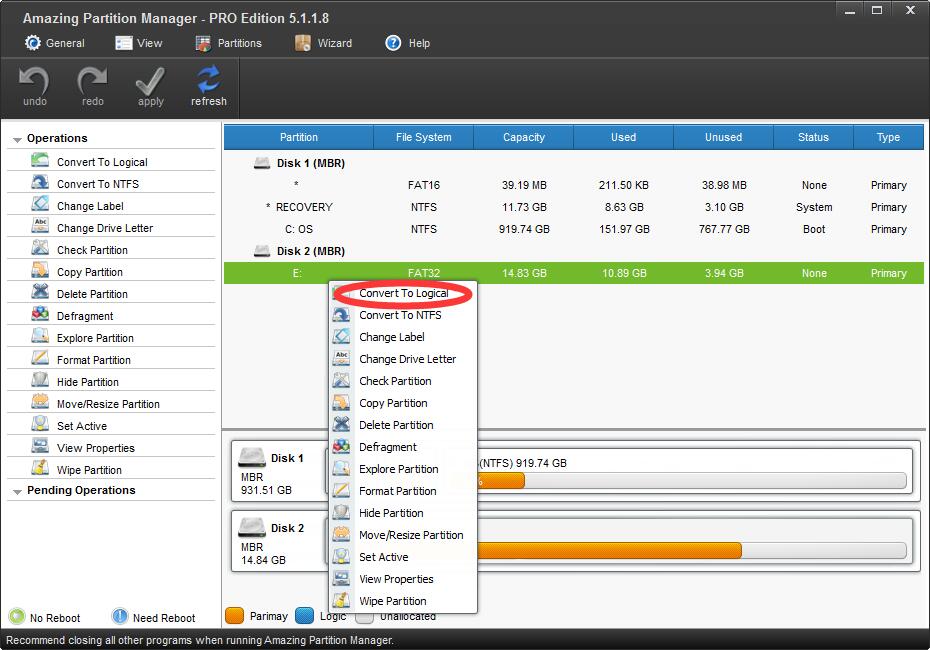This screenshot has height=650, width=930.
Task: Click Copy Partition icon in Operations panel
Action: coord(40,270)
